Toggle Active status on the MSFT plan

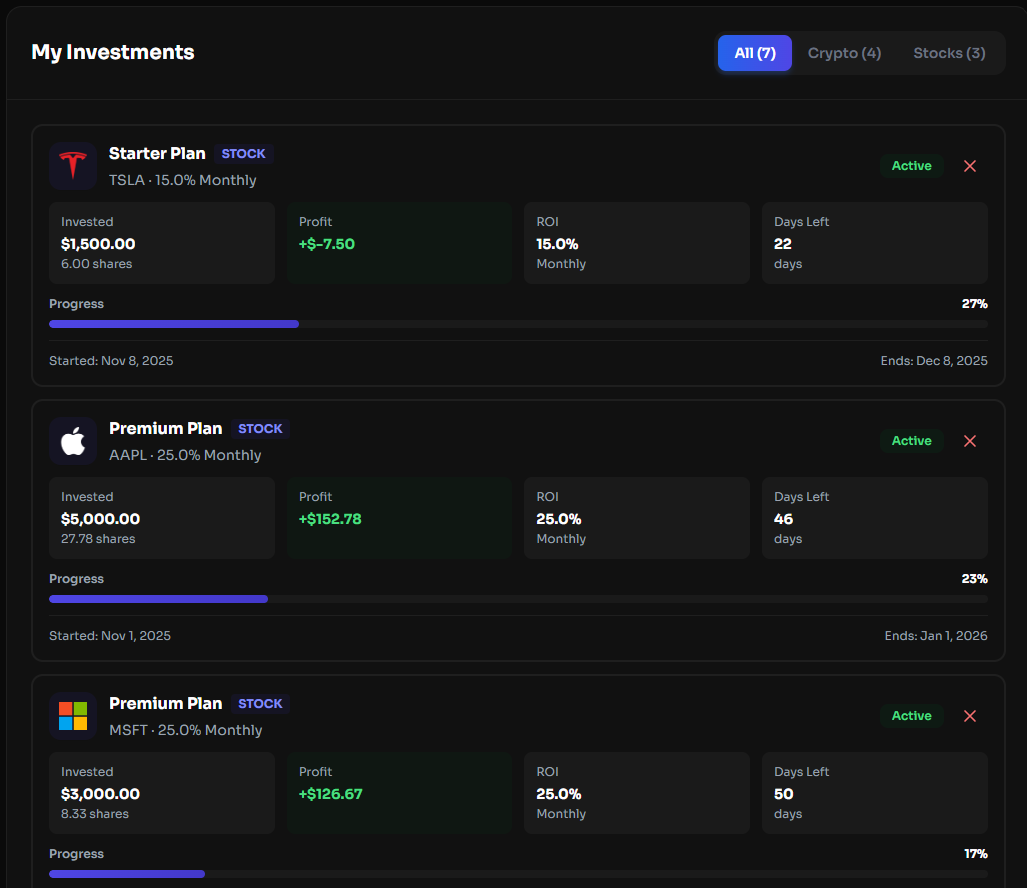pos(911,715)
